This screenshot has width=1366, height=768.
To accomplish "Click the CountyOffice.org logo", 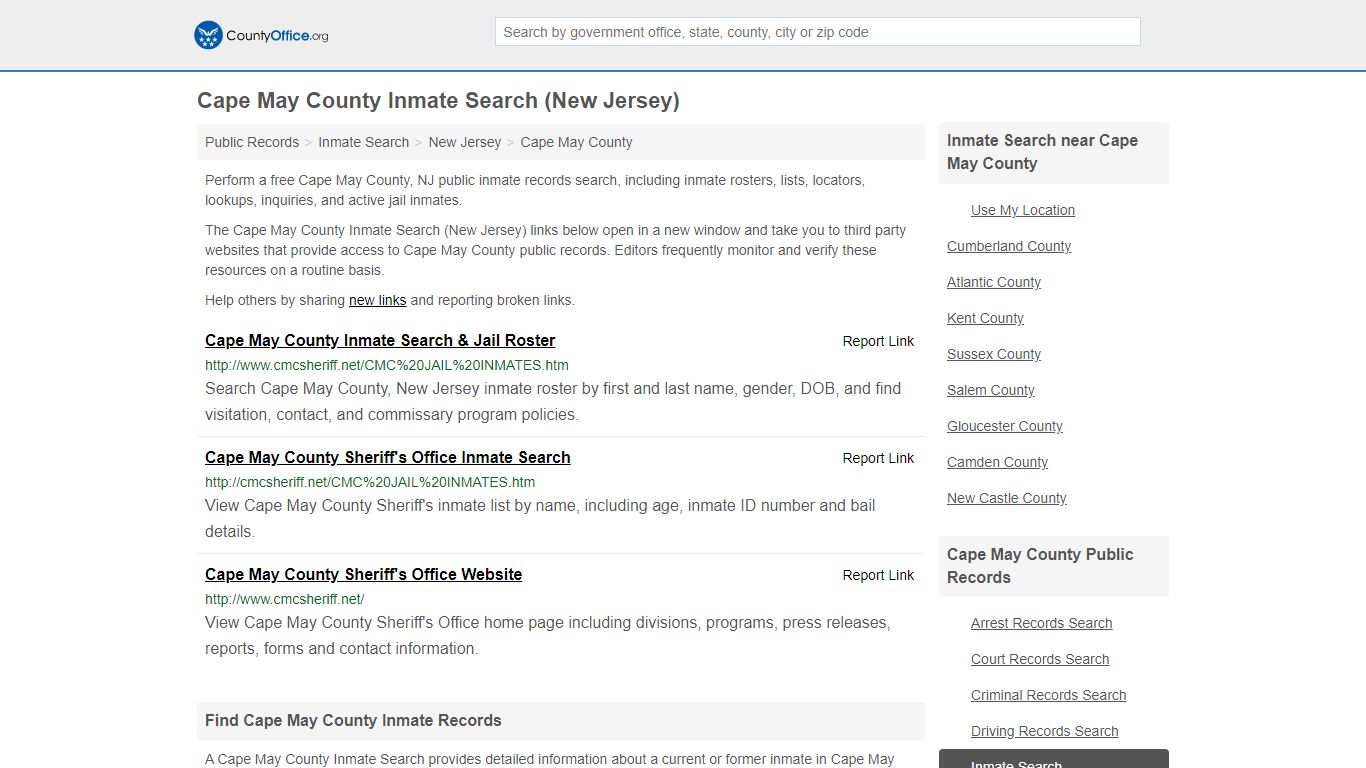I will pyautogui.click(x=261, y=35).
